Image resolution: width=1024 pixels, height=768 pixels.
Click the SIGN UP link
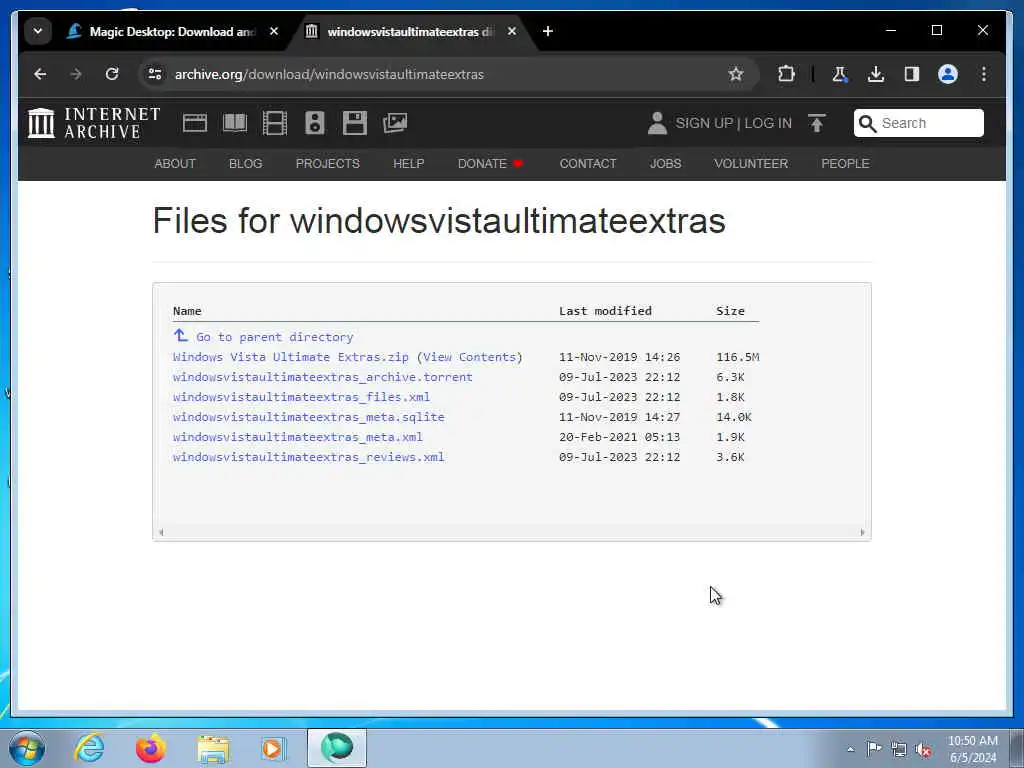[x=704, y=123]
